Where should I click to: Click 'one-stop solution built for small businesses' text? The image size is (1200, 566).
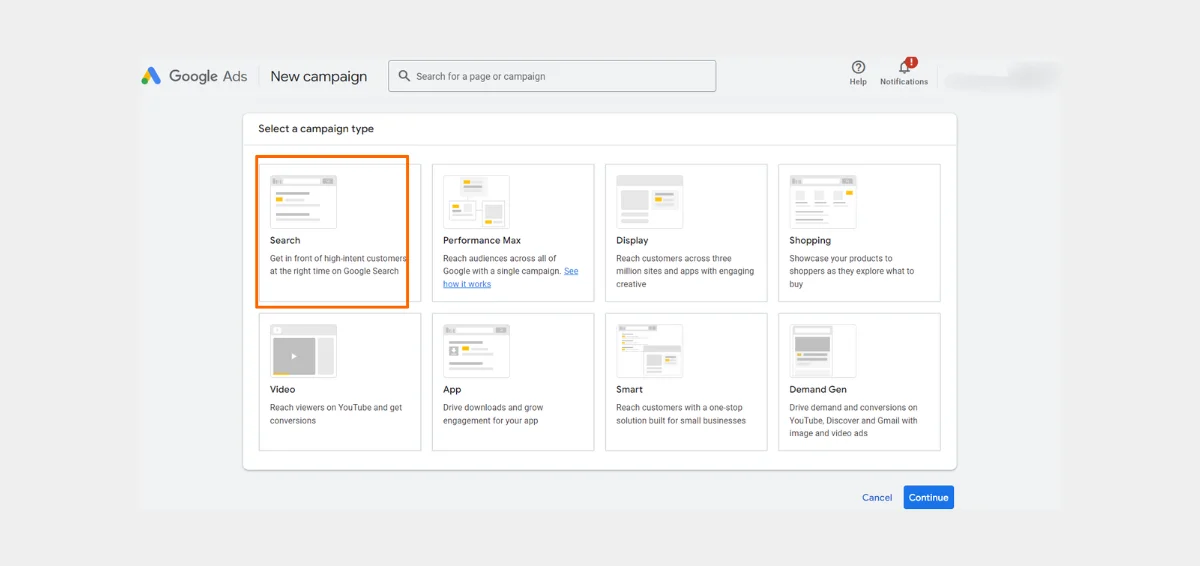coord(681,414)
